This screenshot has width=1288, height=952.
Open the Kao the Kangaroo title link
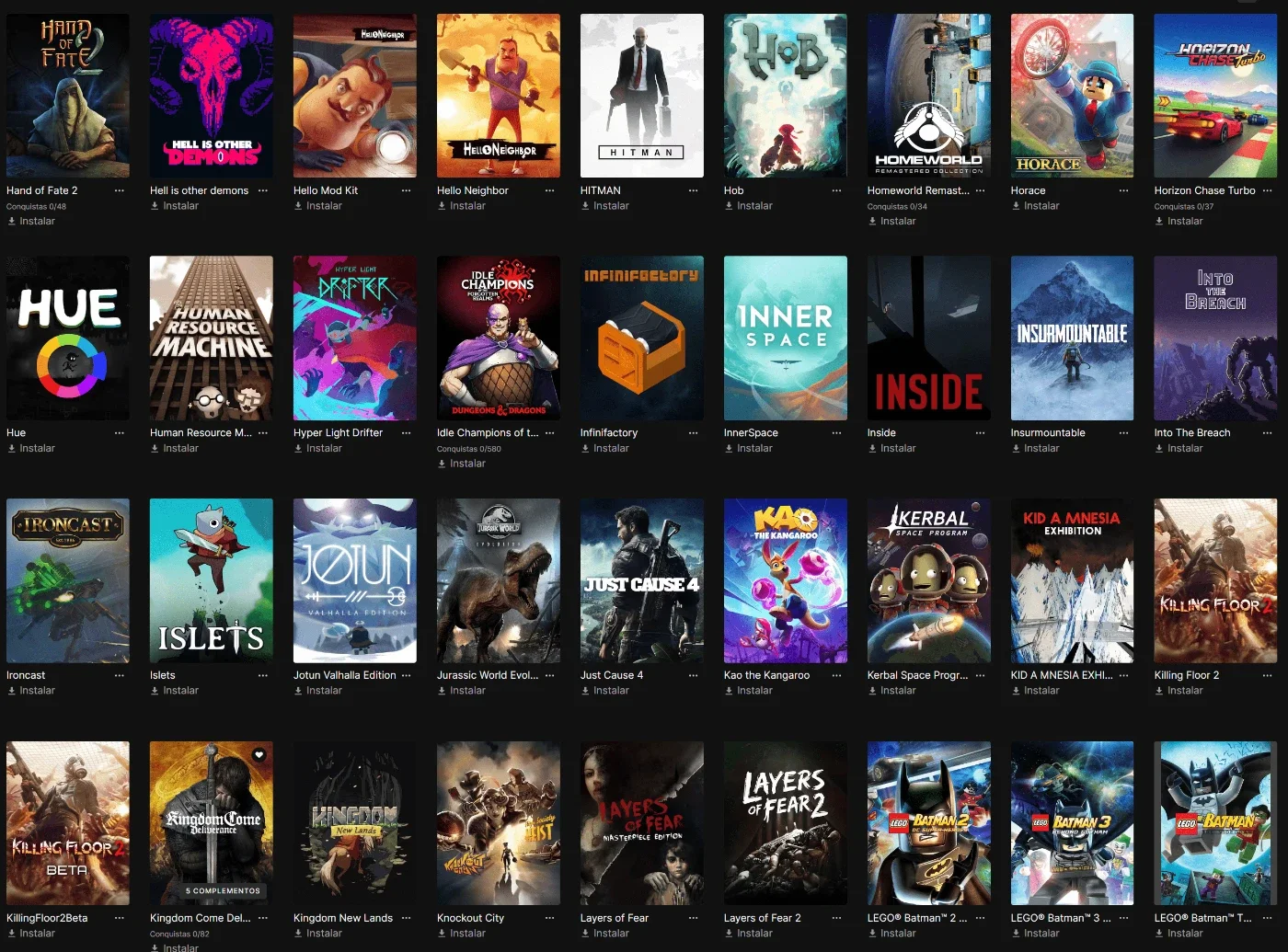coord(767,675)
